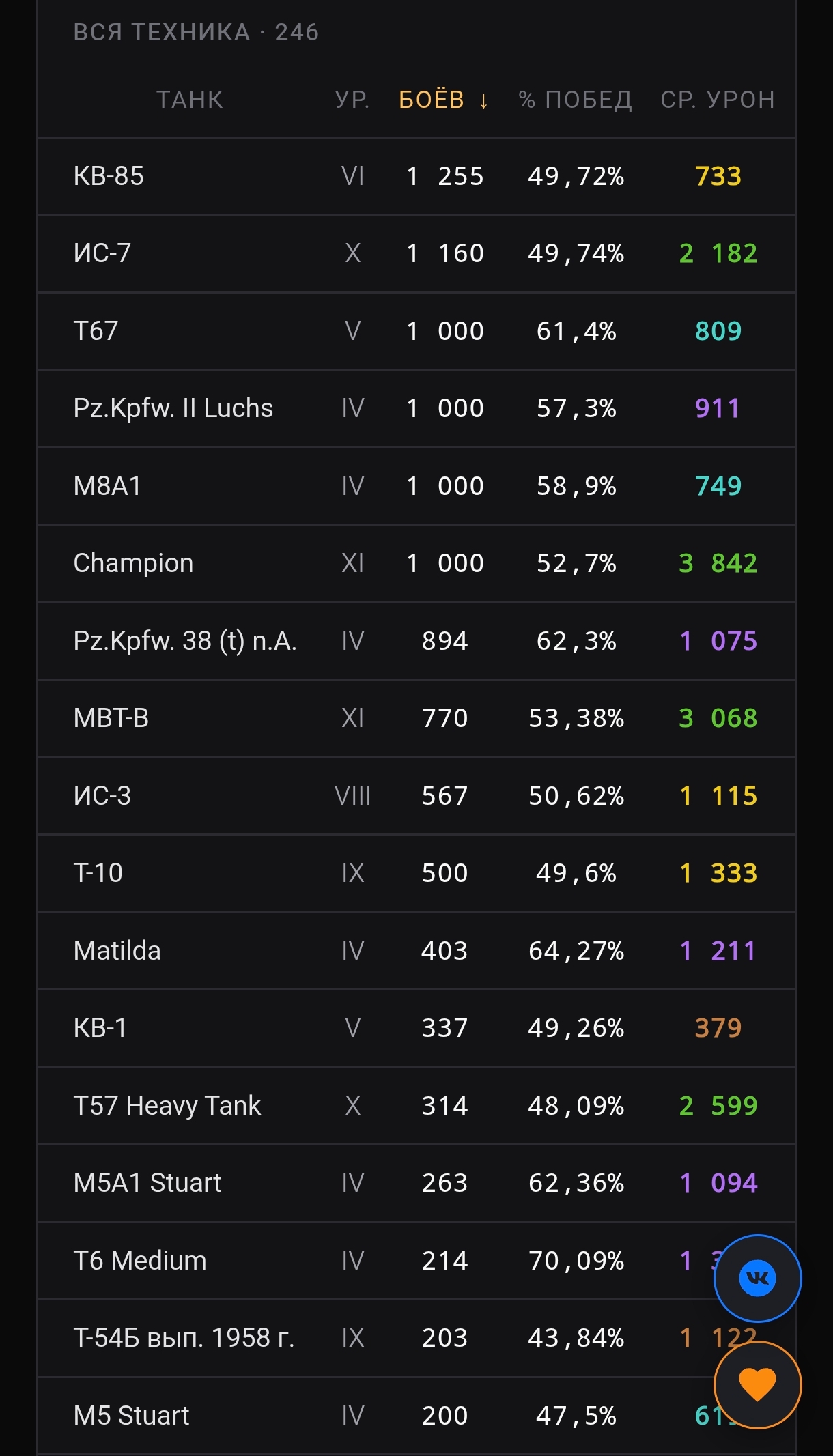This screenshot has width=833, height=1456.
Task: Select the M5A1 Stuart row
Action: pos(416,1183)
